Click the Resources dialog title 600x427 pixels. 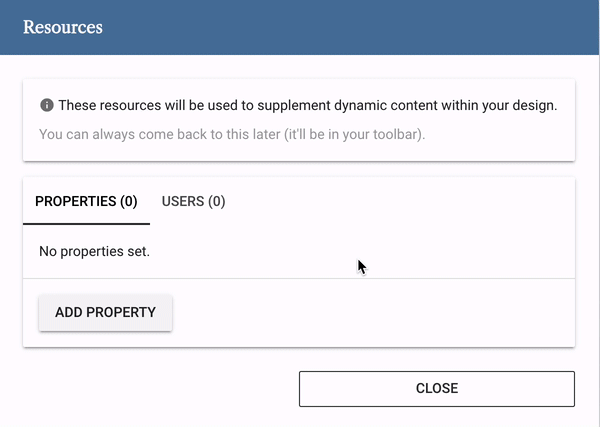pos(63,27)
